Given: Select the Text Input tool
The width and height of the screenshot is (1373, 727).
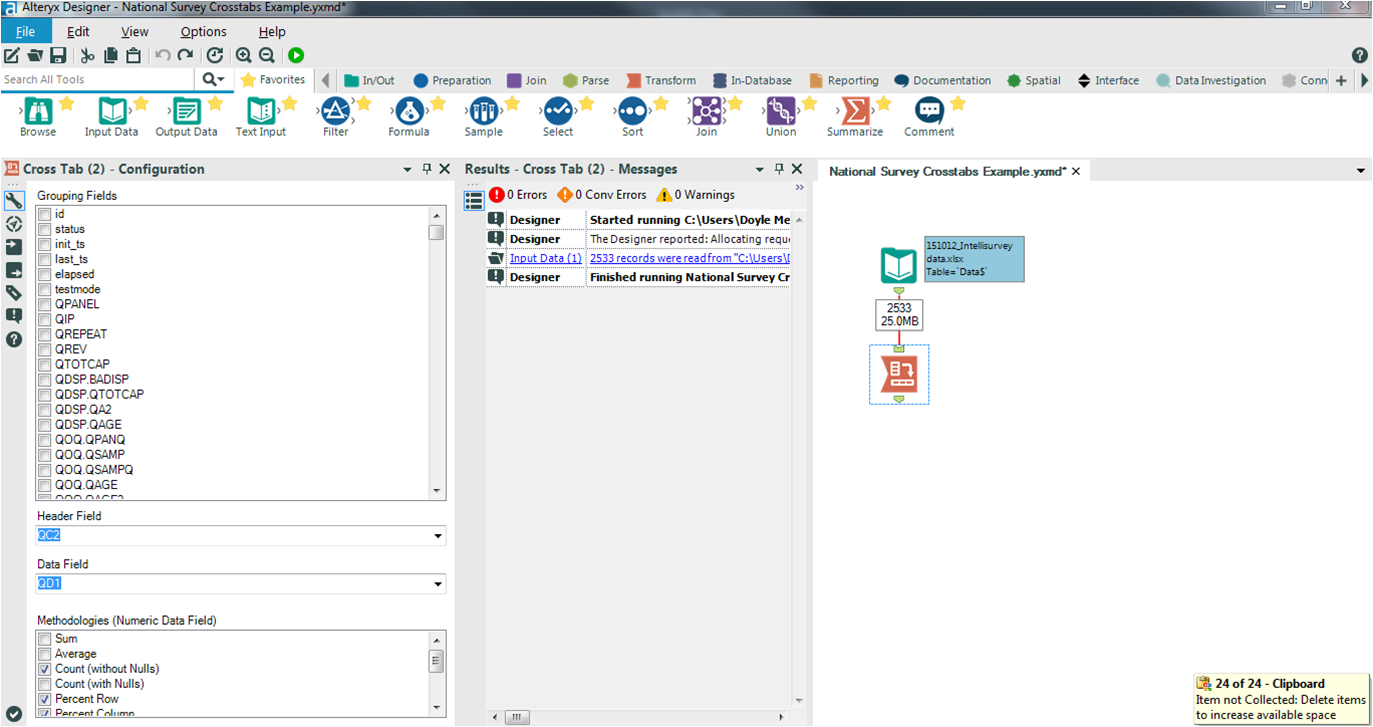Looking at the screenshot, I should coord(260,117).
